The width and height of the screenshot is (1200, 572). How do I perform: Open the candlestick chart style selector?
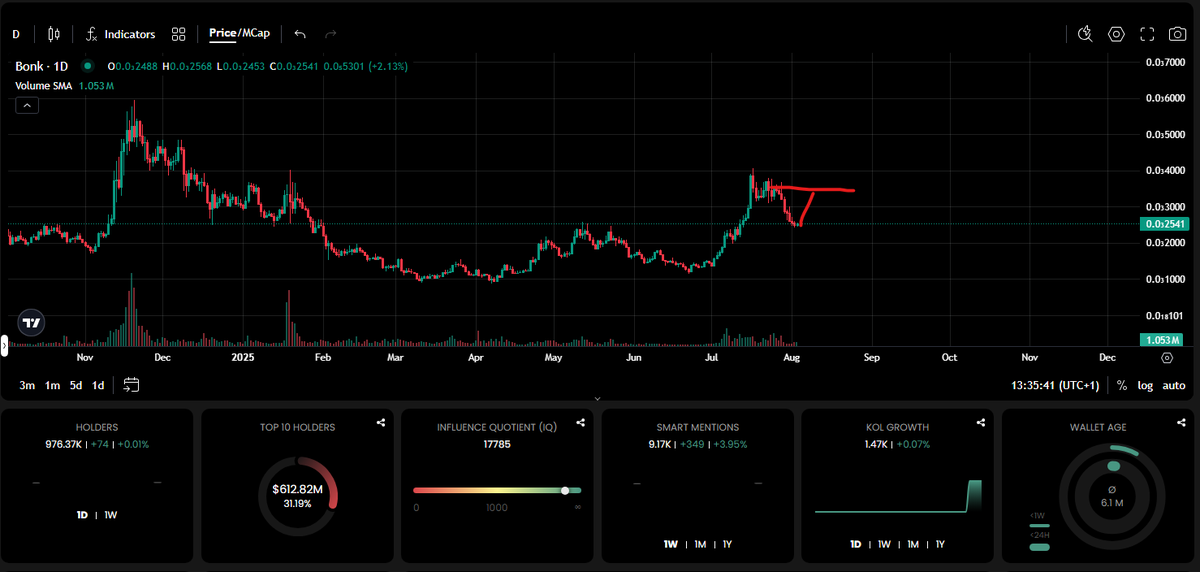(x=54, y=34)
